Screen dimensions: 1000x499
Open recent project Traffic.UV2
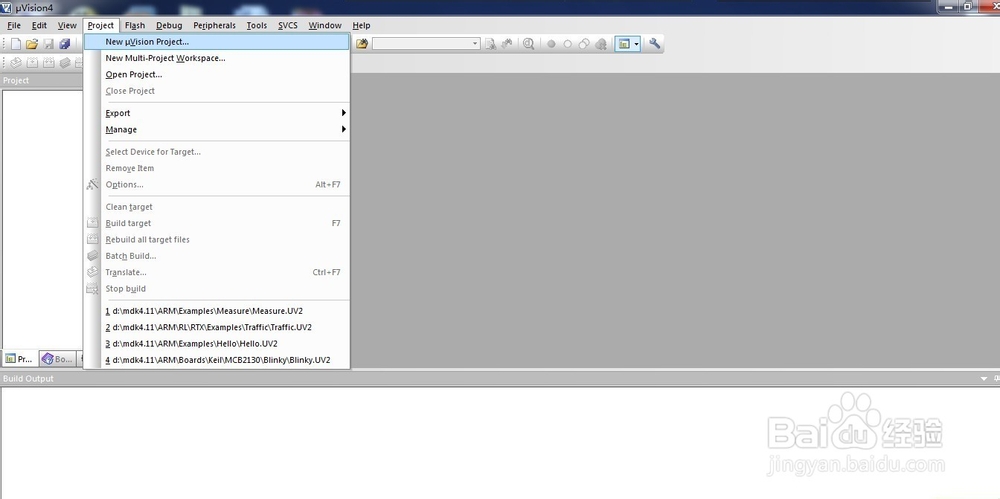217,327
